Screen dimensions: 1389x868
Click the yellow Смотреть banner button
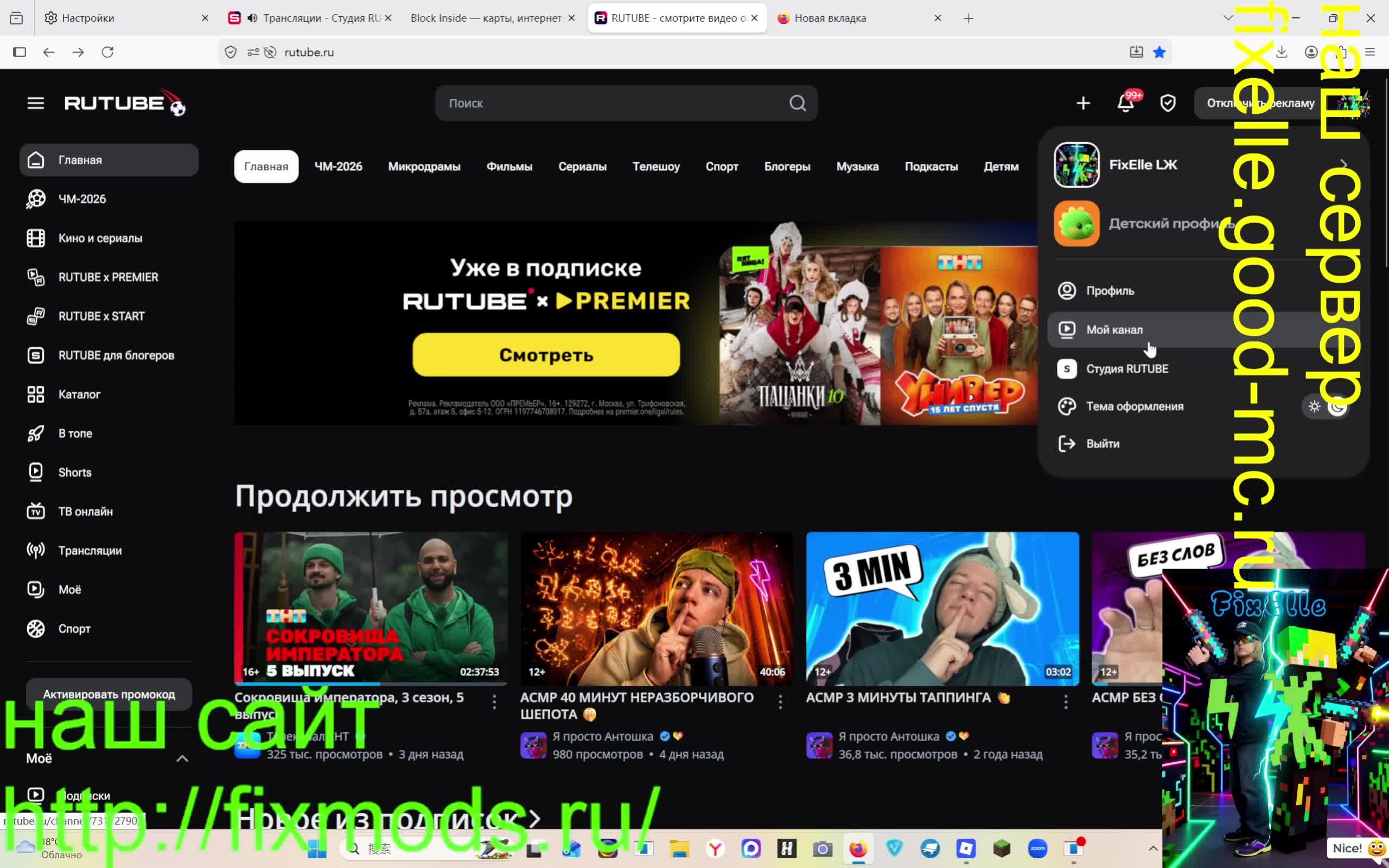pos(546,355)
